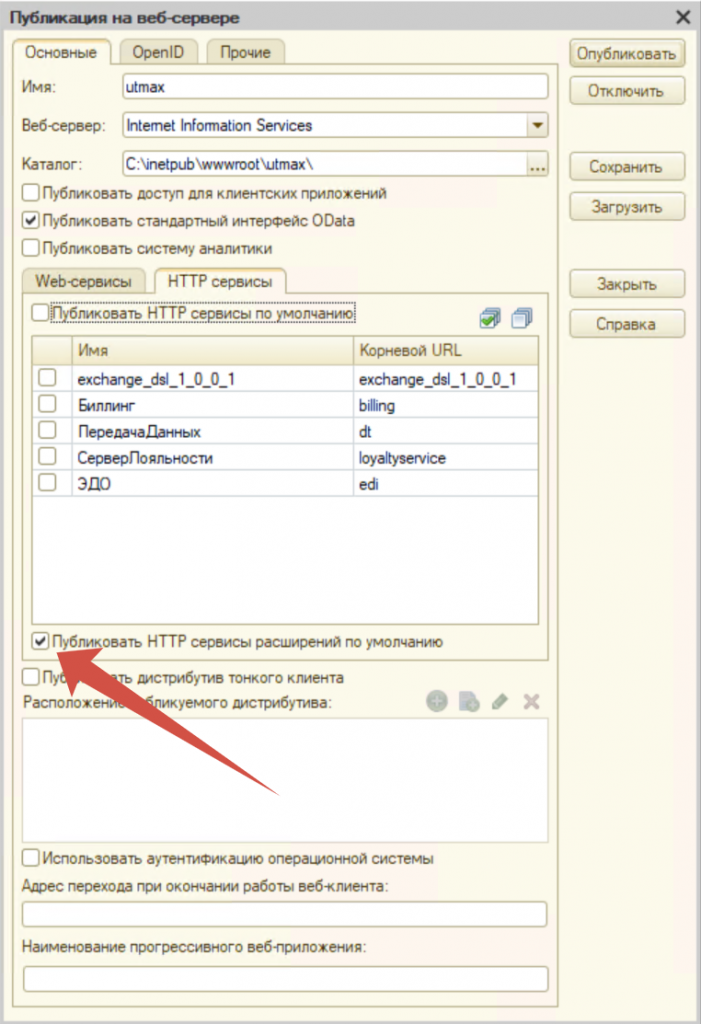Enable Публиковать систему аналитики

30,248
